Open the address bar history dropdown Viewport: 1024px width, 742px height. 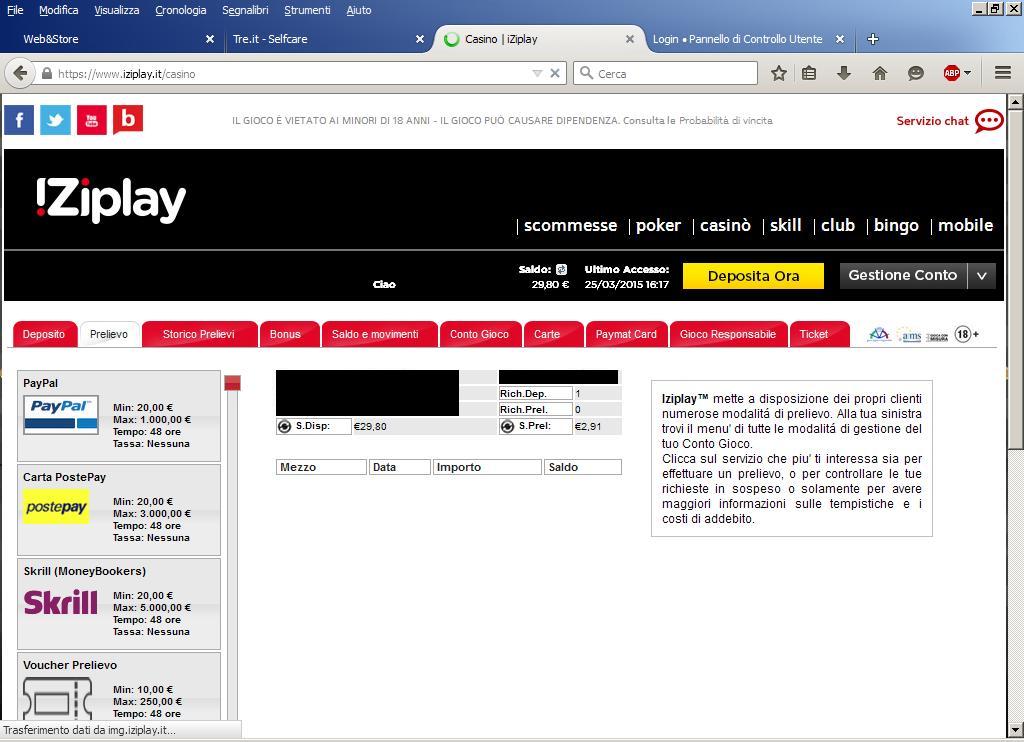pos(537,73)
